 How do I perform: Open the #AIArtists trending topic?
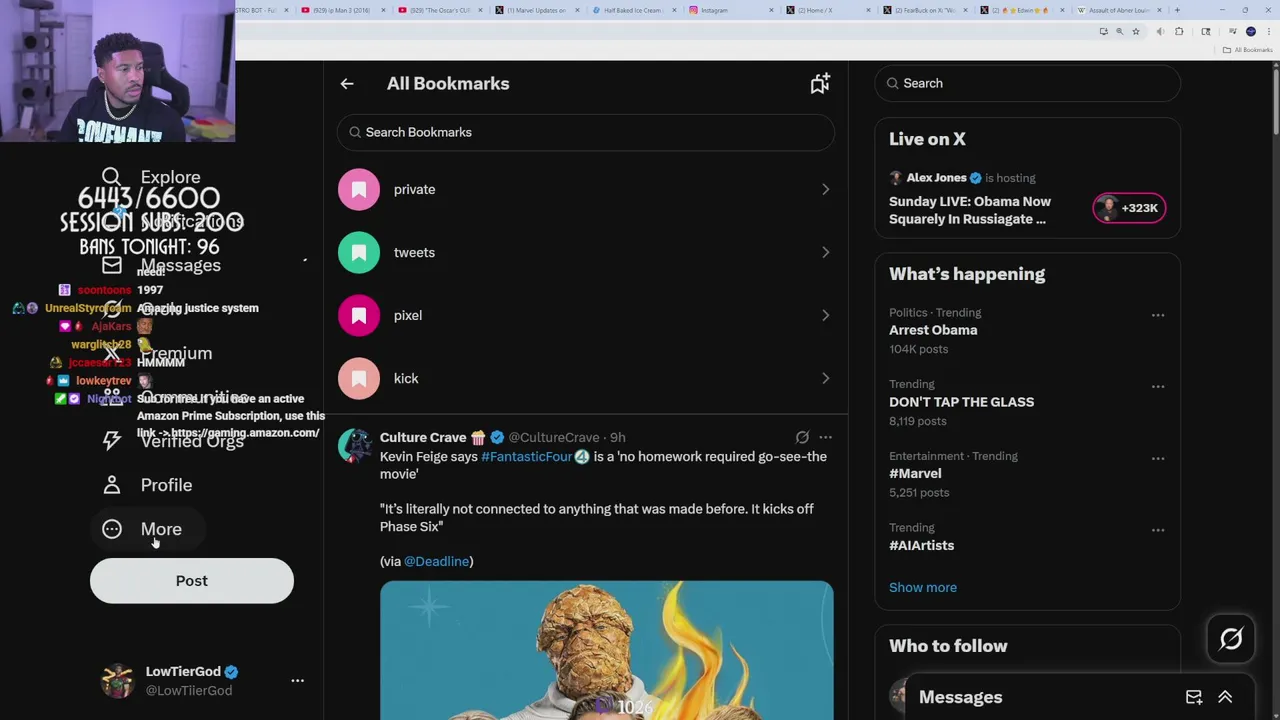click(x=922, y=545)
